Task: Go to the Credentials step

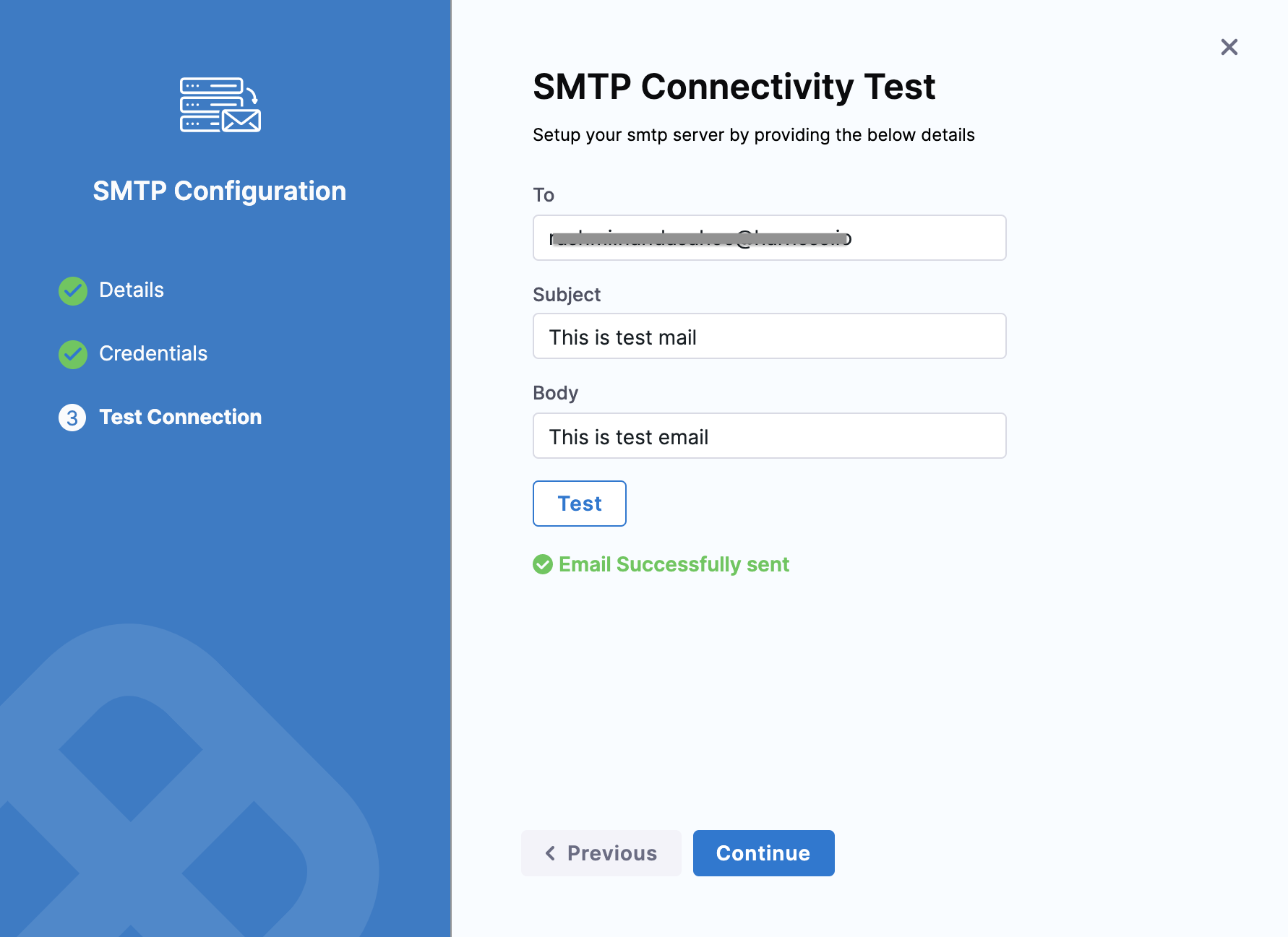Action: [153, 354]
